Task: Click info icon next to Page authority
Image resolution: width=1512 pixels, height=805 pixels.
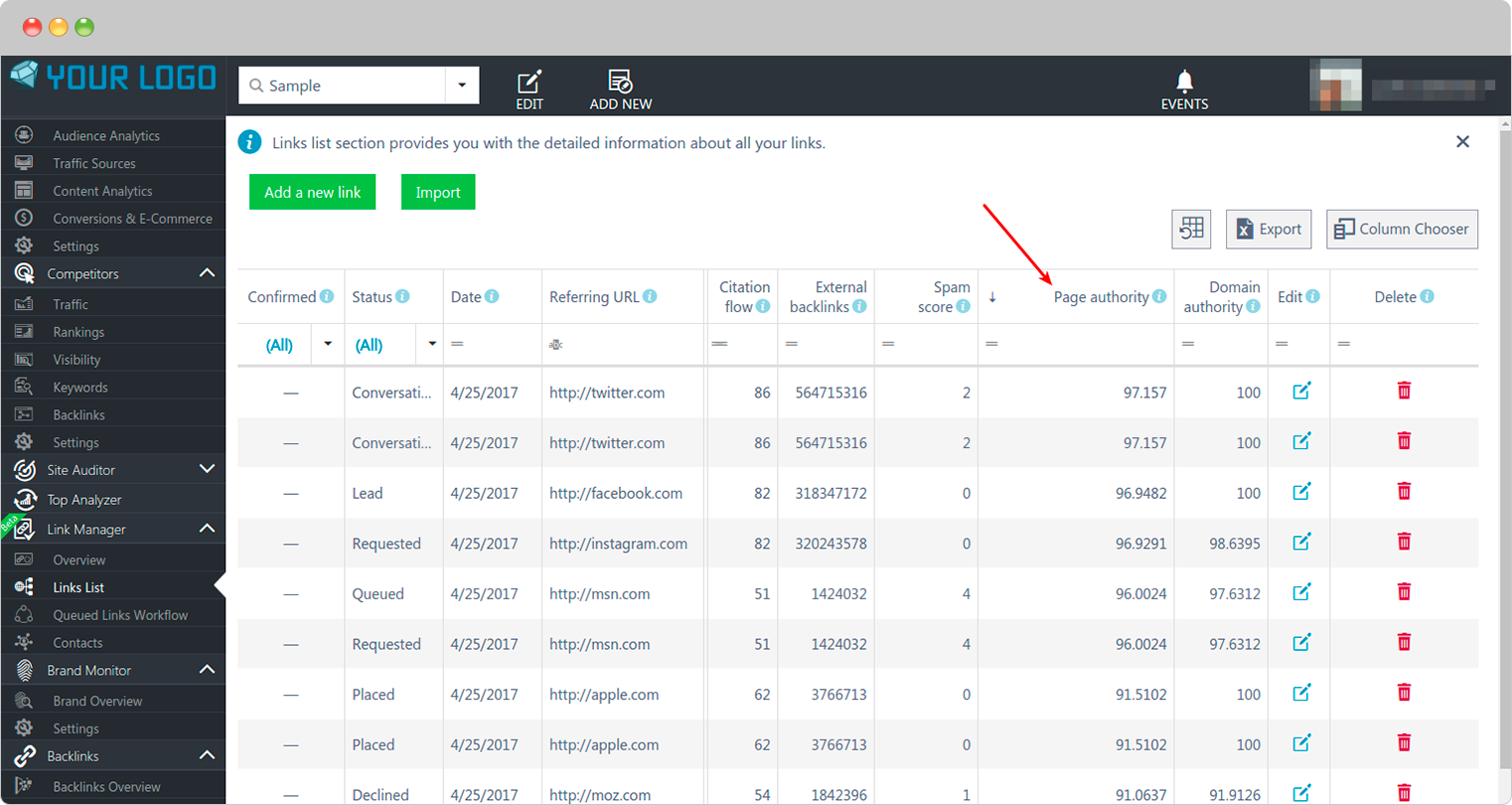Action: 1159,296
